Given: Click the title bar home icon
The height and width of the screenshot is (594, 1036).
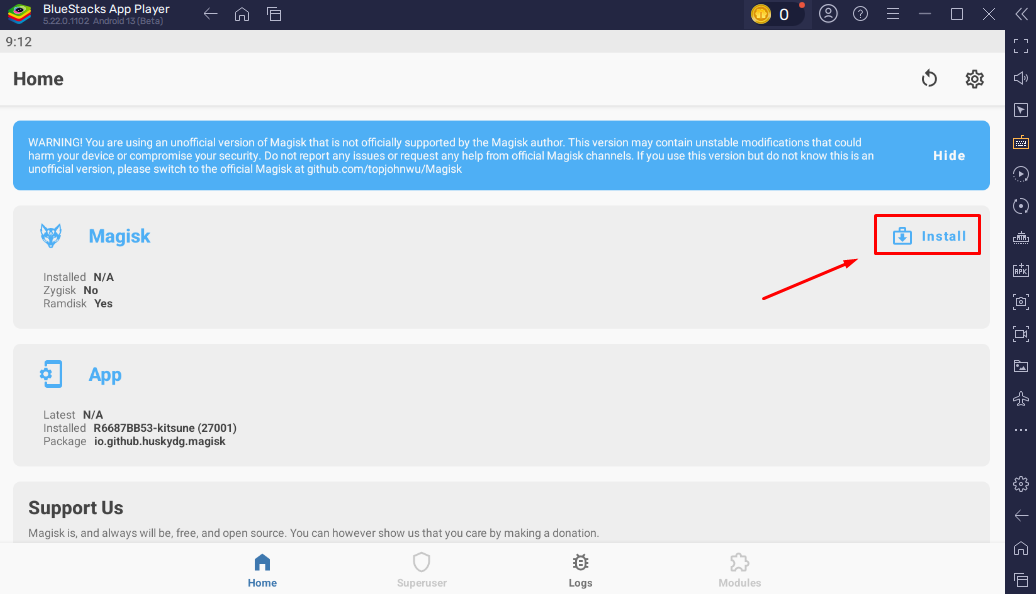Looking at the screenshot, I should click(242, 14).
